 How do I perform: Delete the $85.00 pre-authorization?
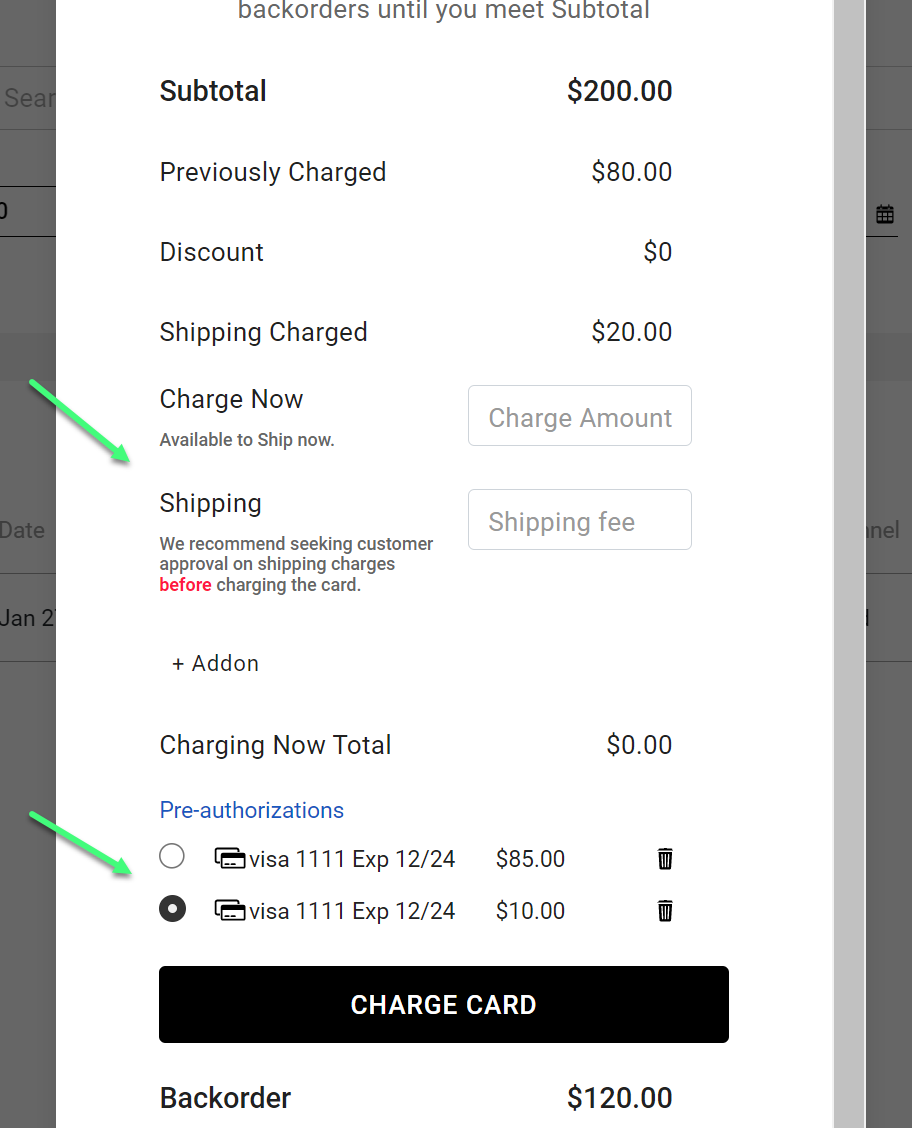tap(665, 859)
